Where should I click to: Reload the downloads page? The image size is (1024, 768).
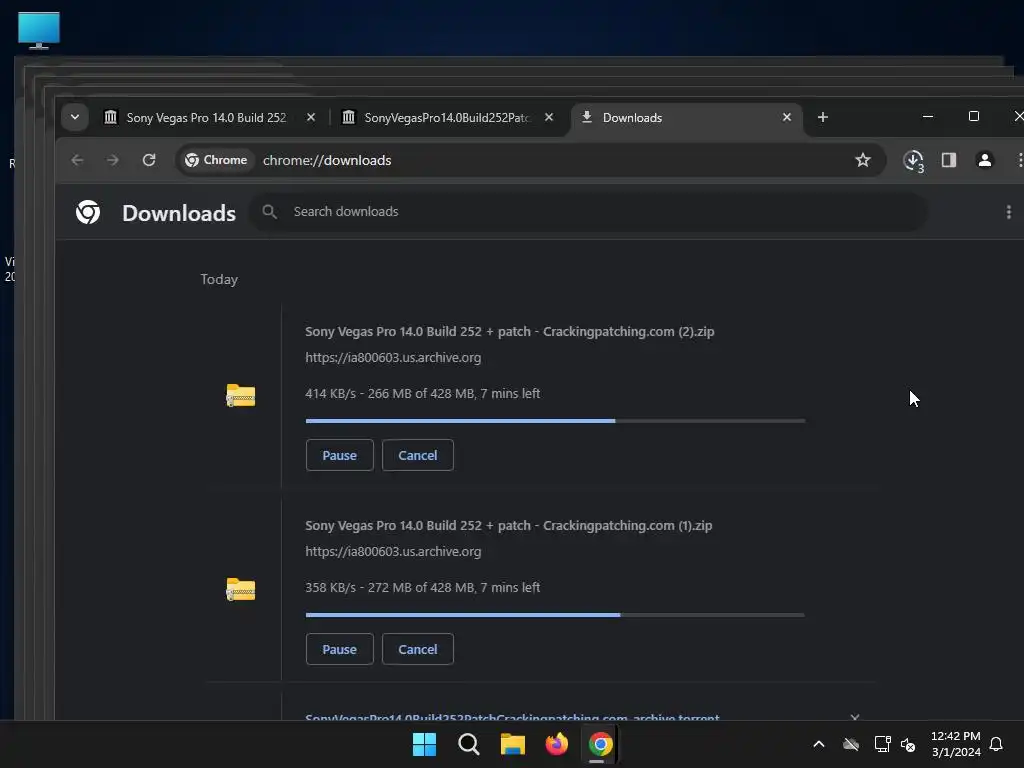149,160
